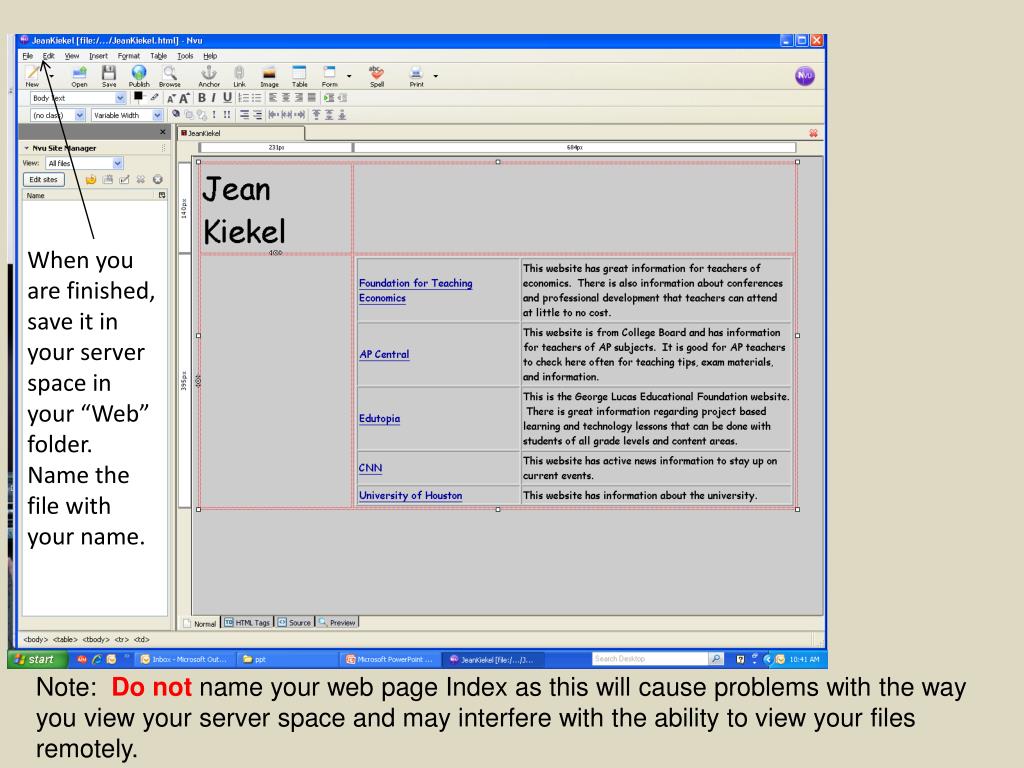Click the Site Manager stop icon
The height and width of the screenshot is (768, 1024).
pyautogui.click(x=157, y=180)
